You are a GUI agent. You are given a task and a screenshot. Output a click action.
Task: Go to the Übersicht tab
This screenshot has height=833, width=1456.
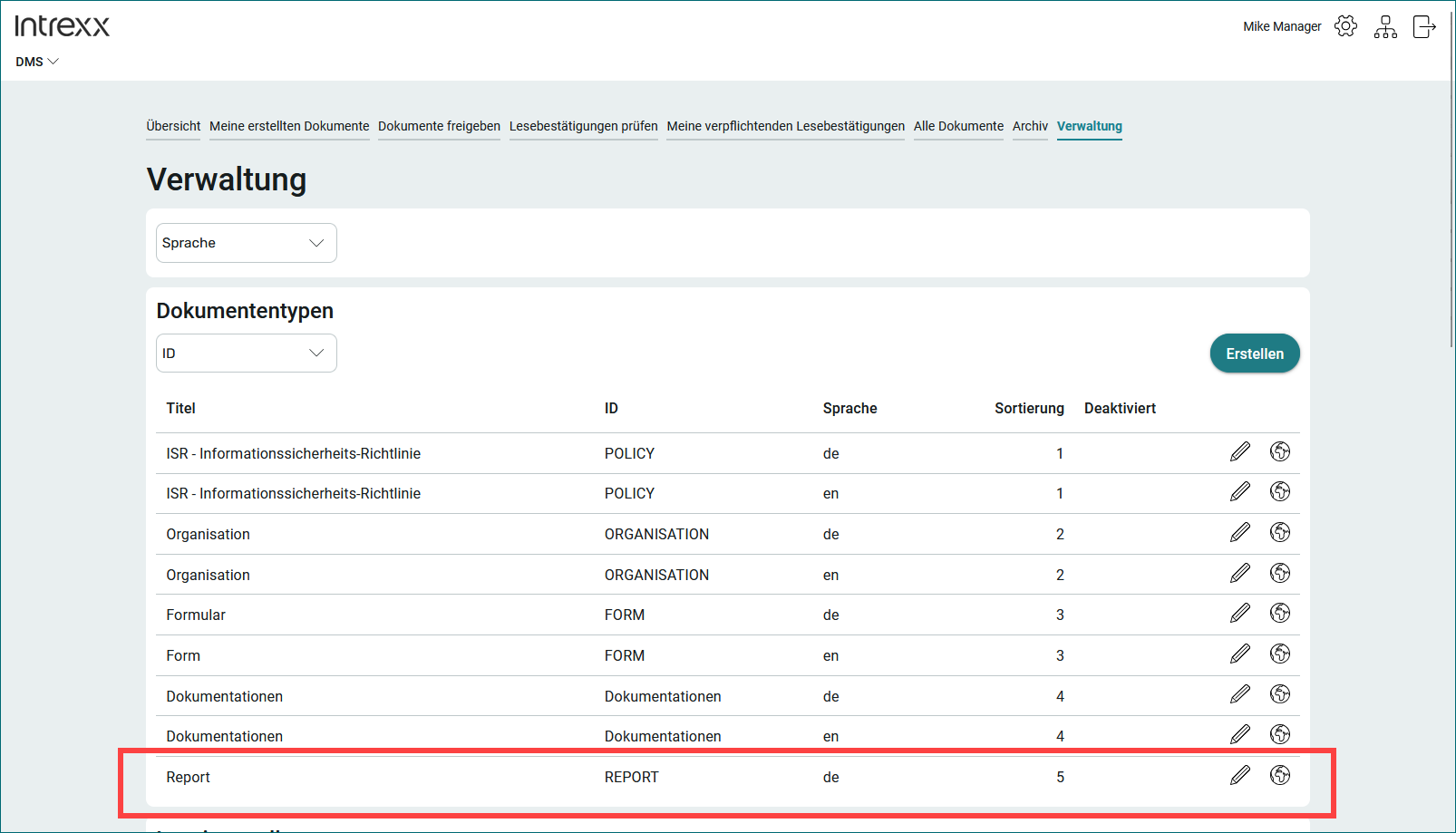click(x=173, y=126)
